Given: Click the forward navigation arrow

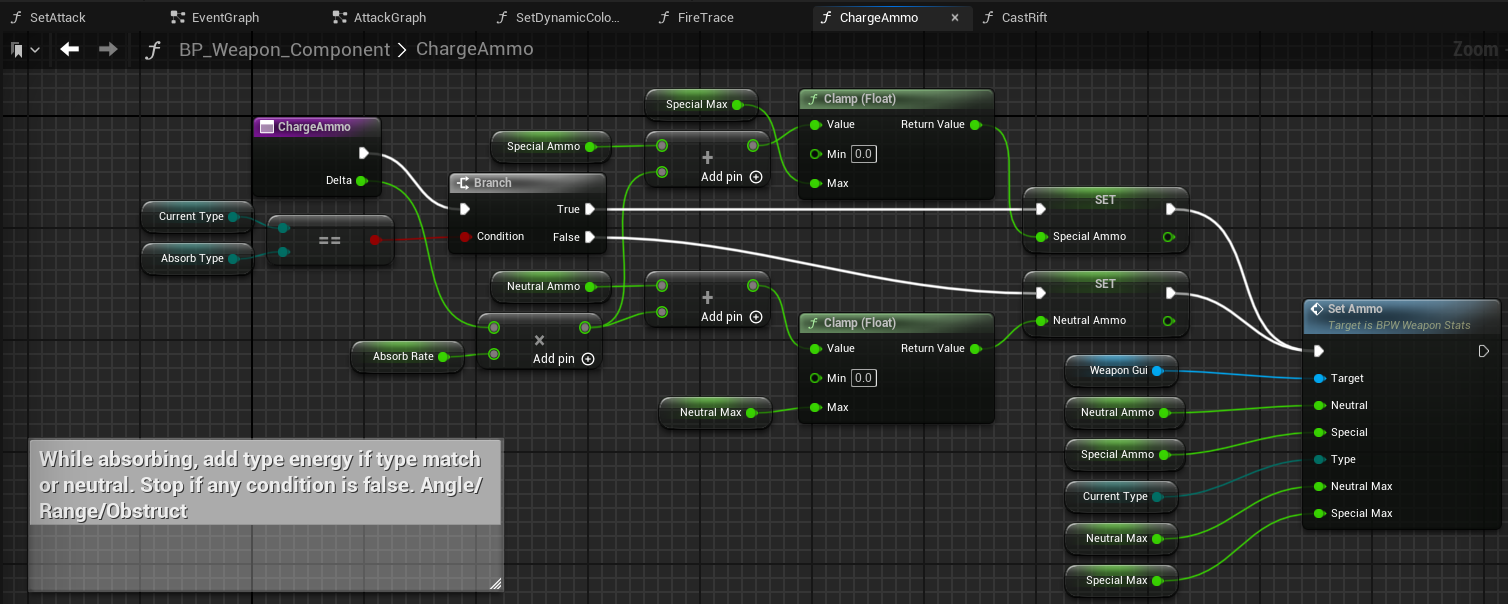Looking at the screenshot, I should click(x=108, y=49).
